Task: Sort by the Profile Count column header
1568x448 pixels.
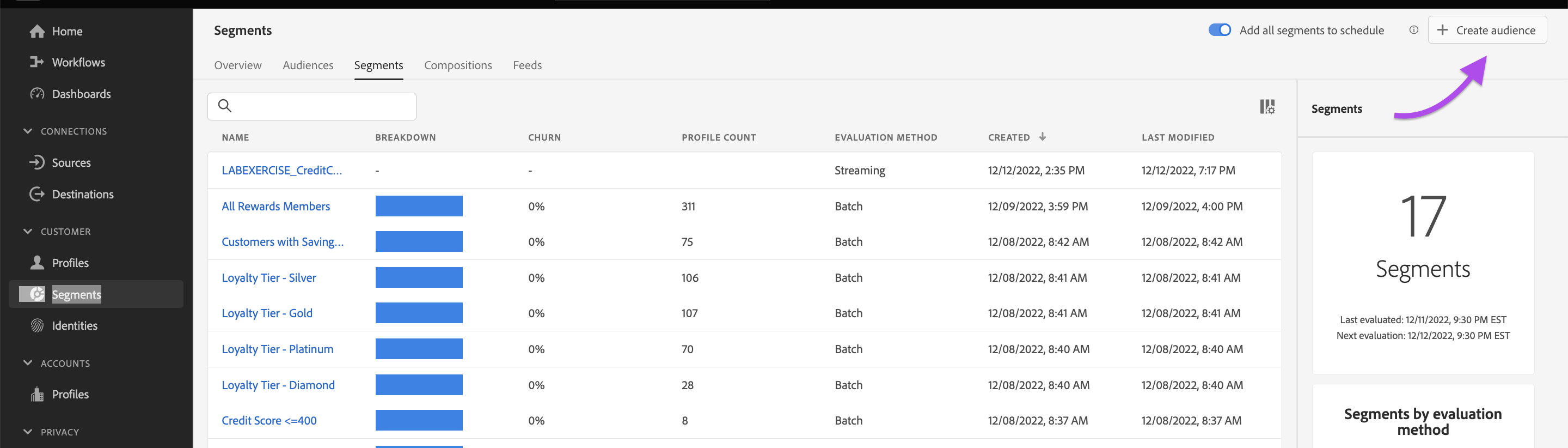Action: tap(719, 137)
